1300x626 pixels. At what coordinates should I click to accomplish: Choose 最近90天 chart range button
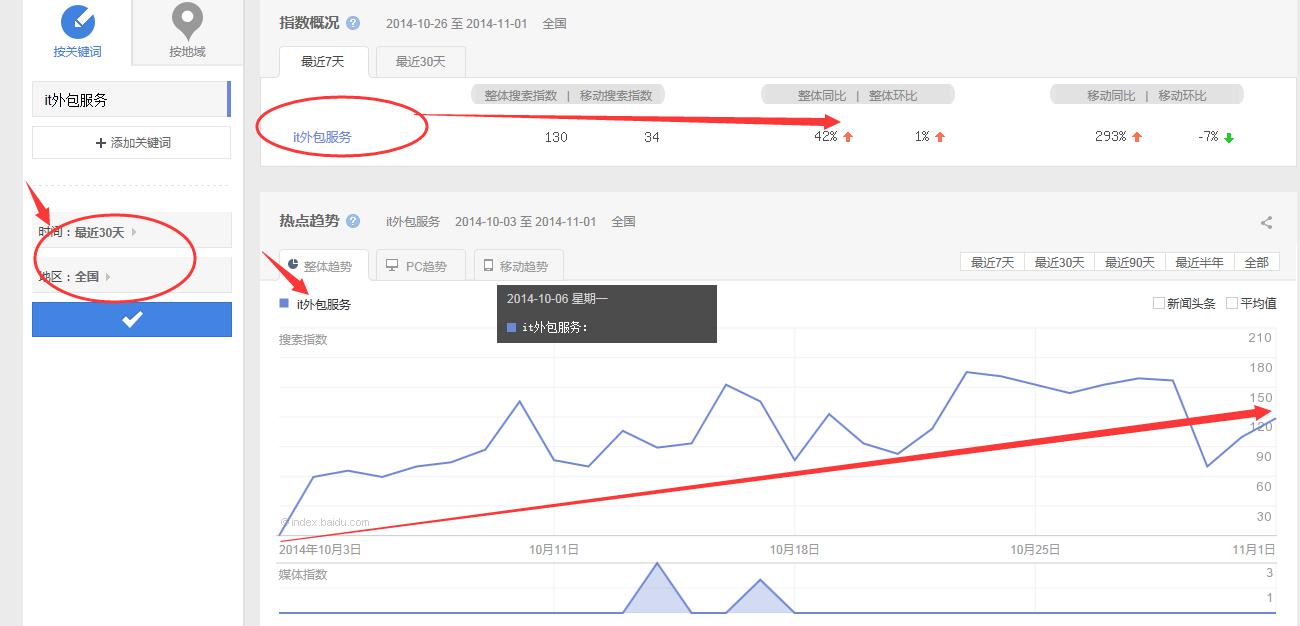coord(1129,262)
